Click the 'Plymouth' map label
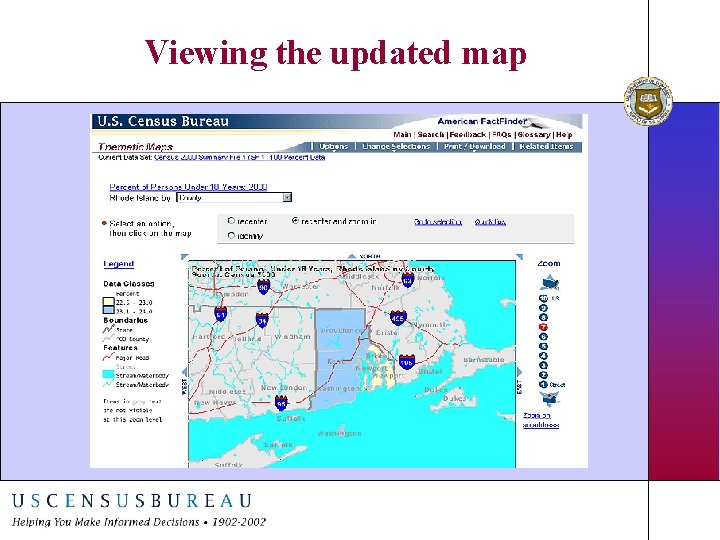This screenshot has height=540, width=720. click(x=431, y=325)
